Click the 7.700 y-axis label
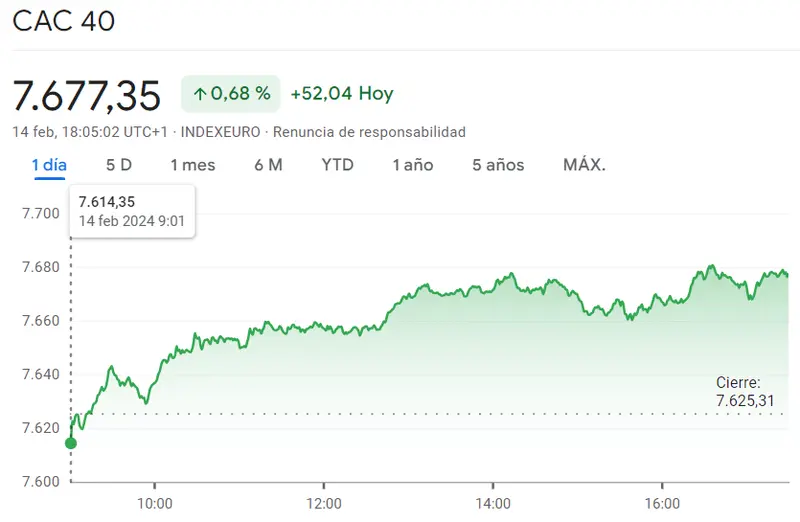This screenshot has height=522, width=800. (41, 213)
